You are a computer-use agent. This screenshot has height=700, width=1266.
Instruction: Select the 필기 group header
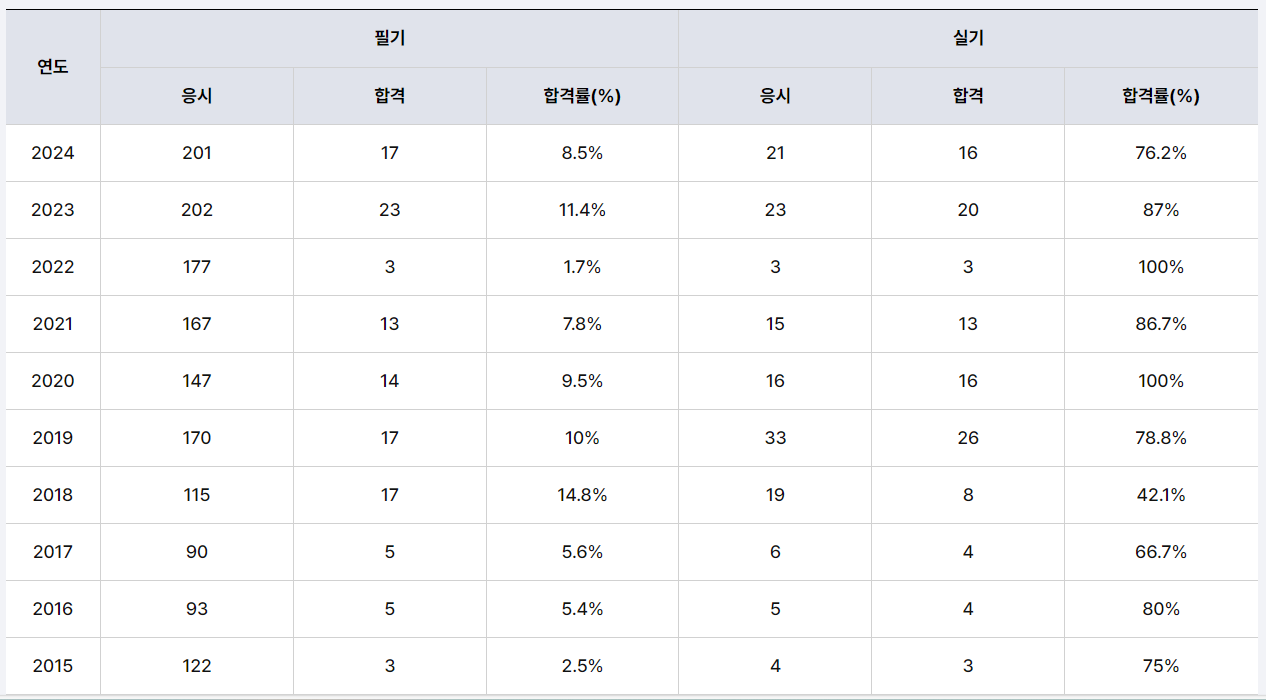coord(389,39)
